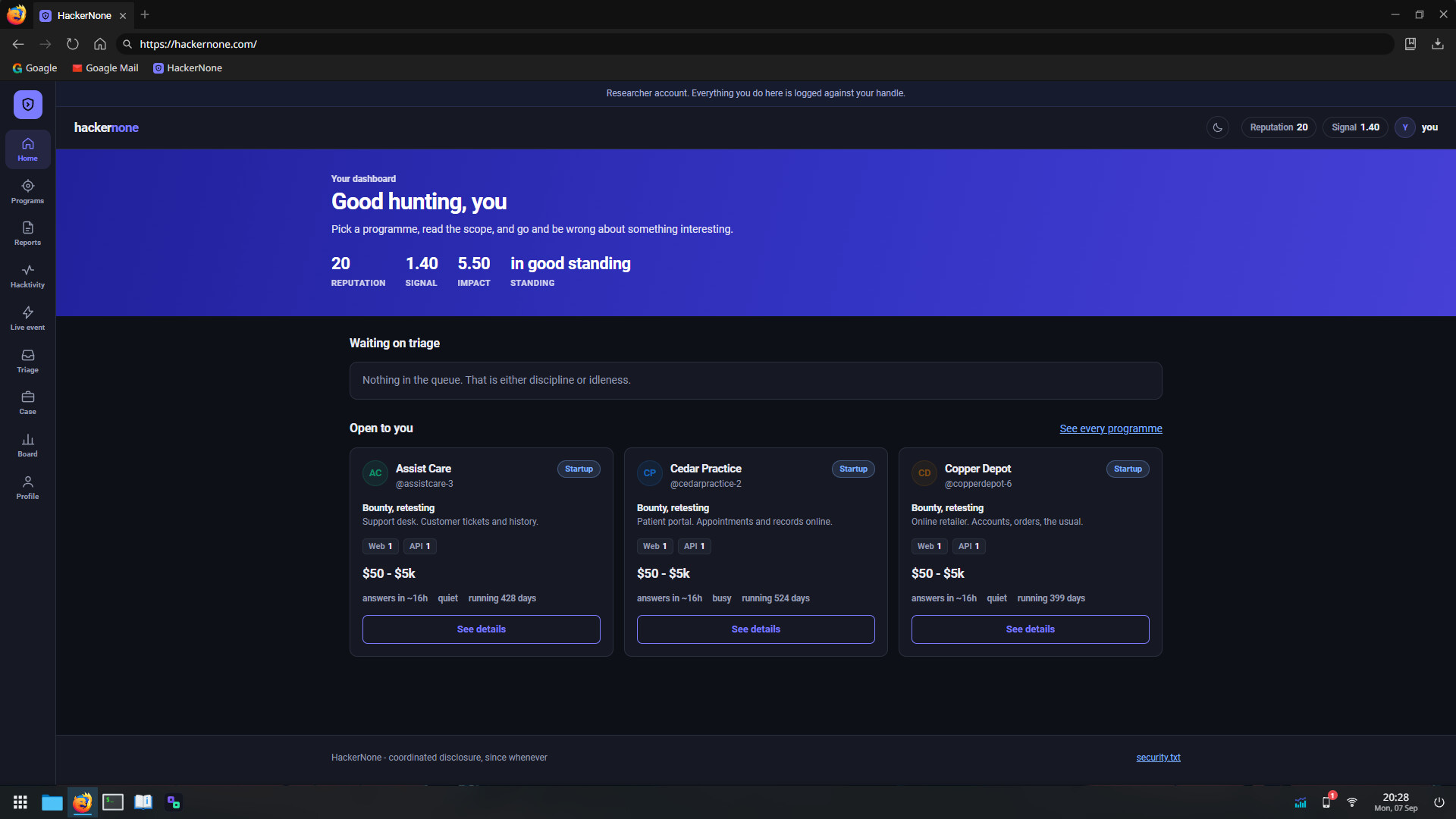Viewport: 1456px width, 819px height.
Task: Click the browser home button
Action: coord(100,44)
